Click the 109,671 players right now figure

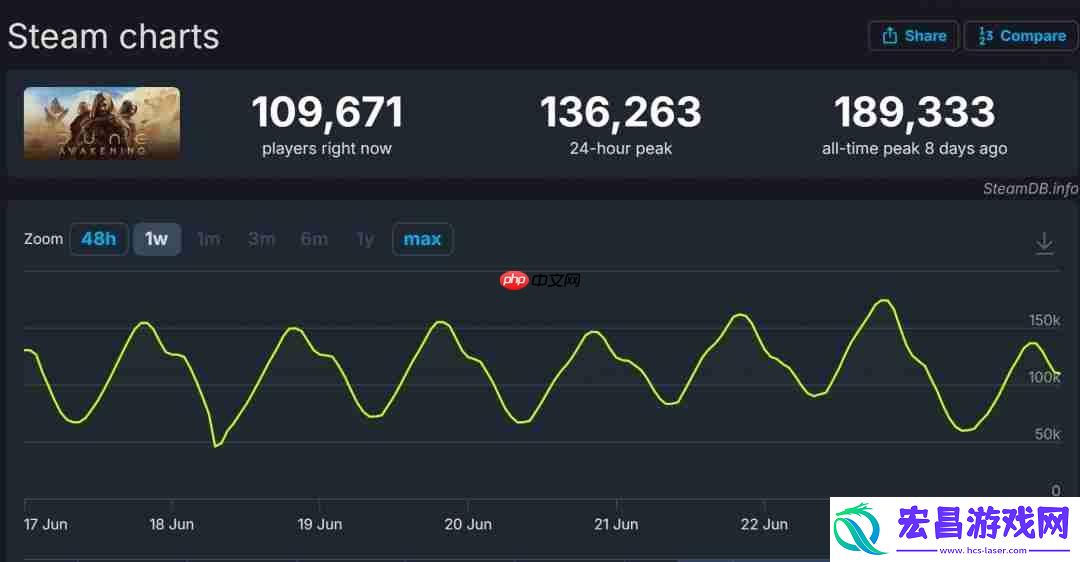pyautogui.click(x=327, y=112)
